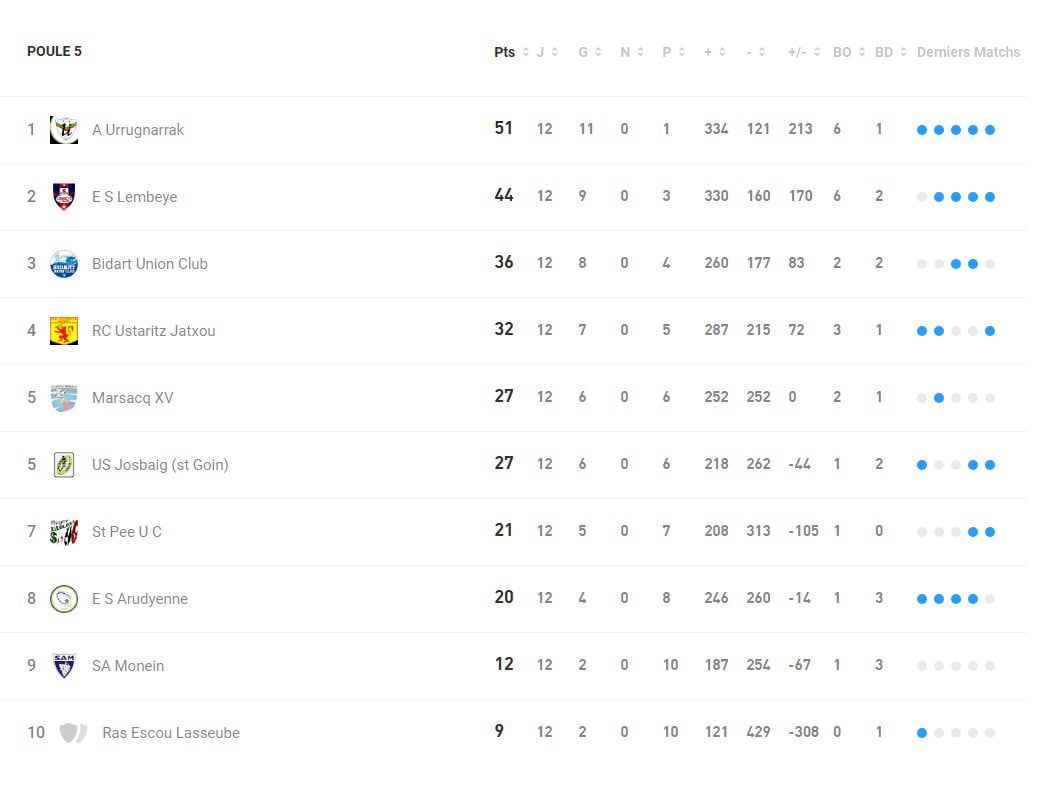
Task: Click the first result dot for A Urrugnarrak
Action: [x=922, y=130]
